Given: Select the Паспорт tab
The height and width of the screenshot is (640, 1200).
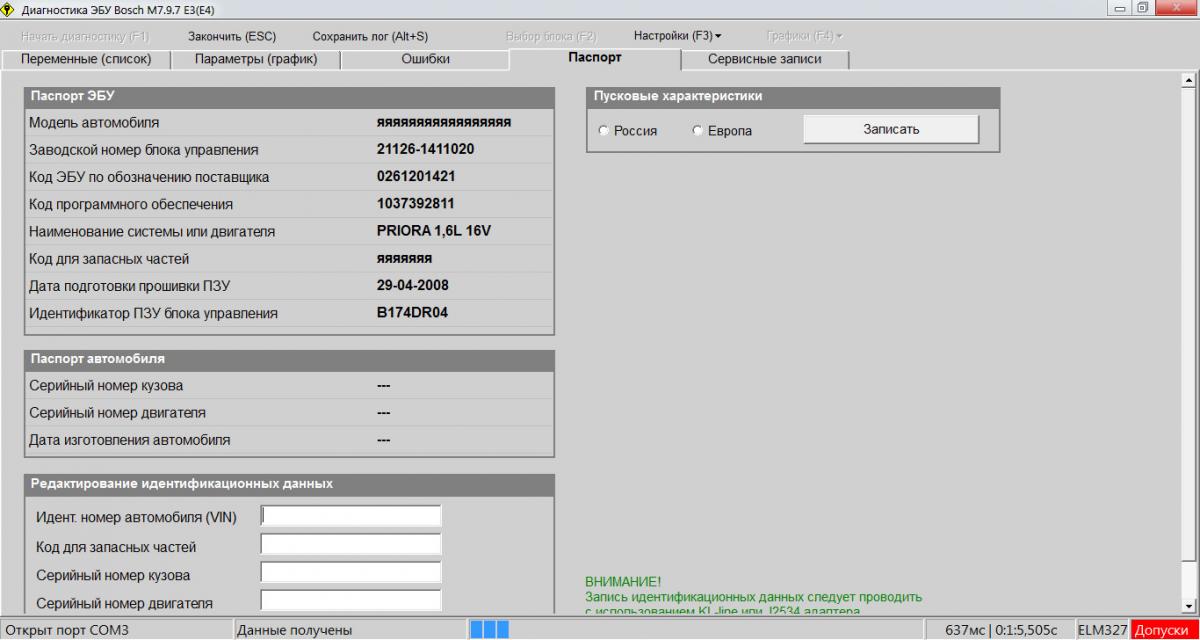Looking at the screenshot, I should [595, 59].
